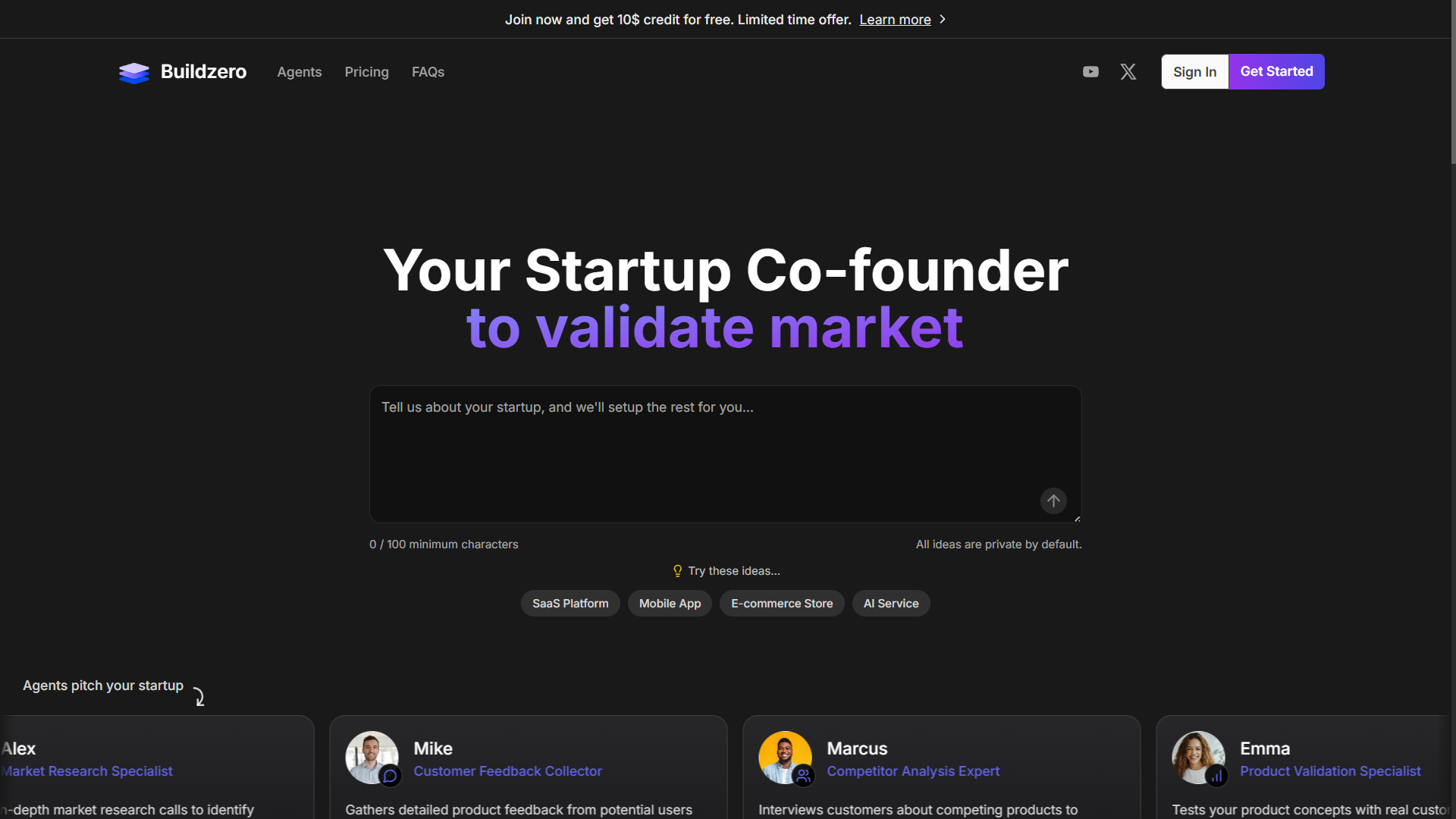Open the YouTube channel icon
Viewport: 1456px width, 819px height.
click(1090, 72)
